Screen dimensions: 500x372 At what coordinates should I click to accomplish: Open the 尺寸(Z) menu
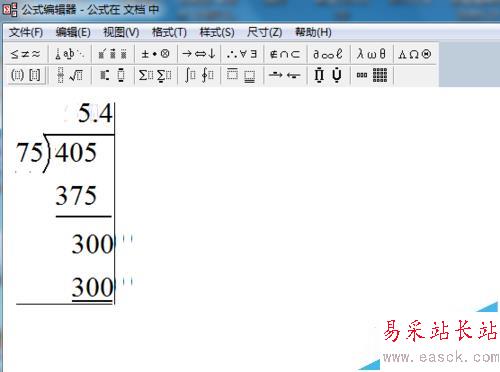pos(265,33)
